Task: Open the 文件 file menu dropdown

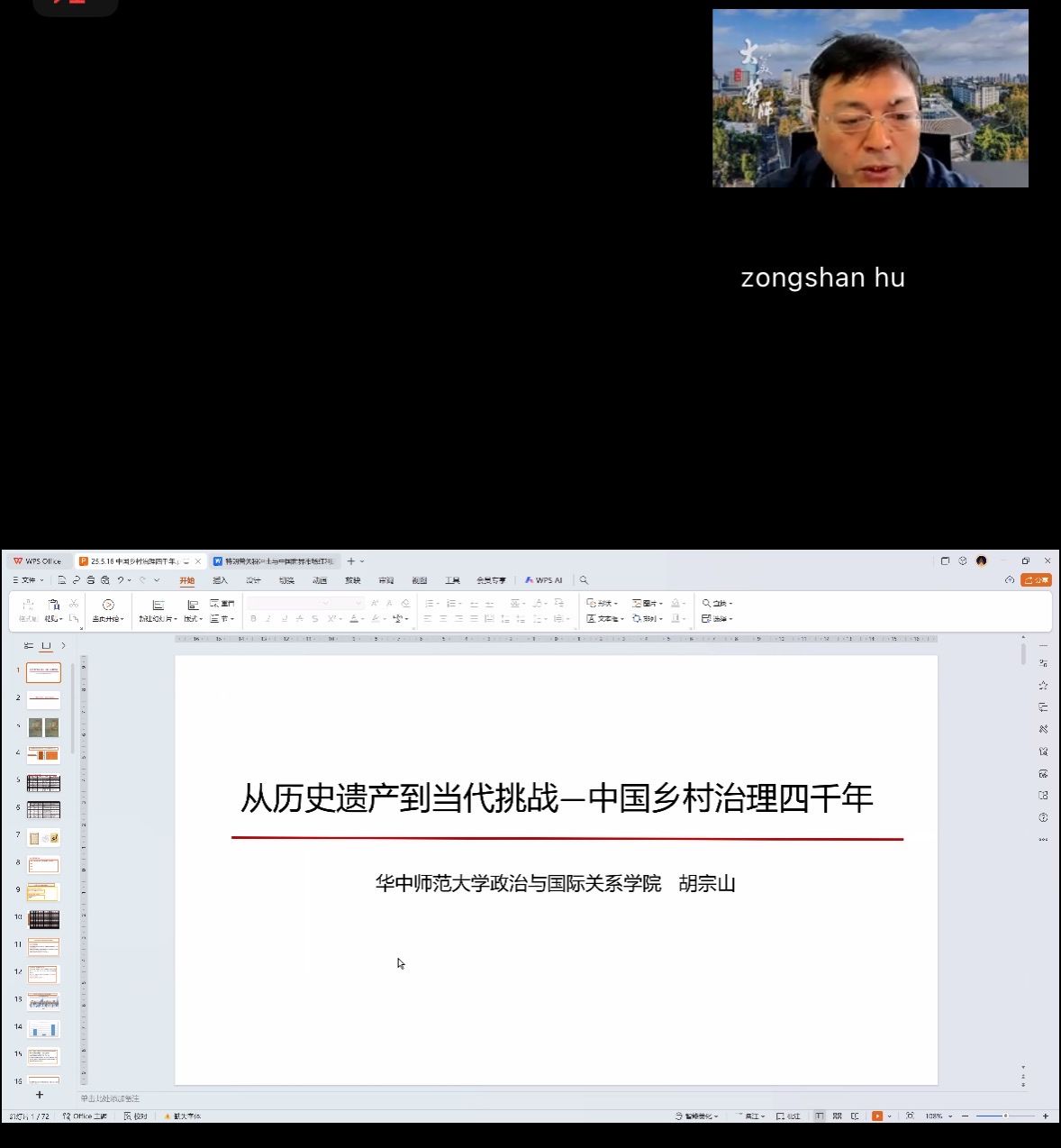Action: pyautogui.click(x=28, y=580)
